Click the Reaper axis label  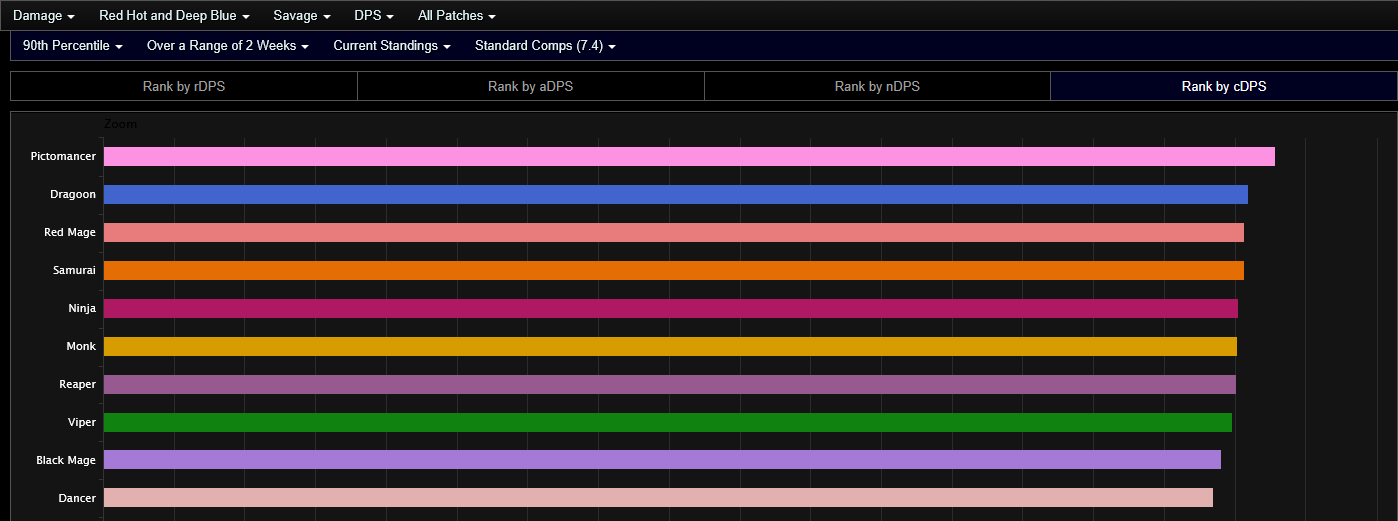(x=78, y=384)
